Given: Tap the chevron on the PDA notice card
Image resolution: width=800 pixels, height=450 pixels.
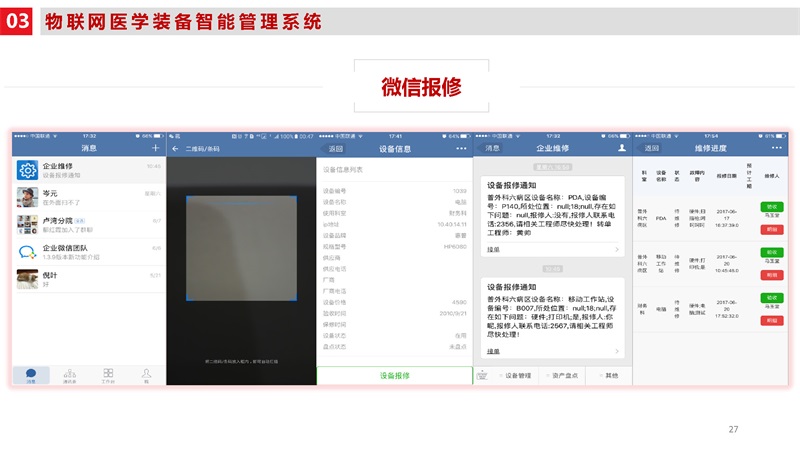Looking at the screenshot, I should (x=617, y=249).
